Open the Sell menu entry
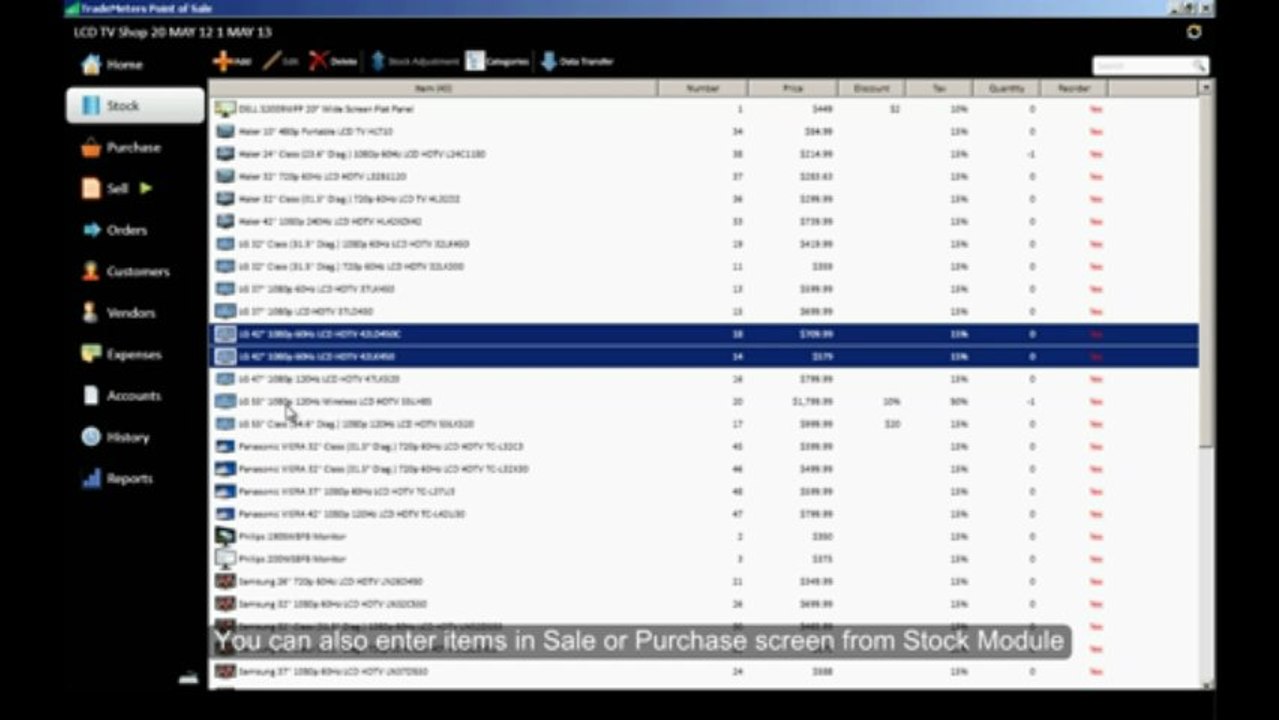The image size is (1279, 720). point(105,189)
